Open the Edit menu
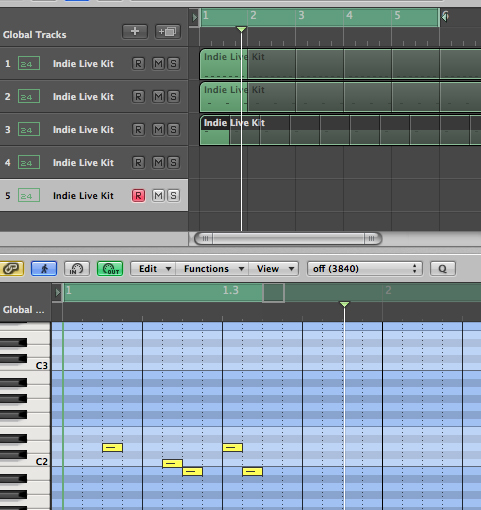The width and height of the screenshot is (481, 510). click(153, 268)
